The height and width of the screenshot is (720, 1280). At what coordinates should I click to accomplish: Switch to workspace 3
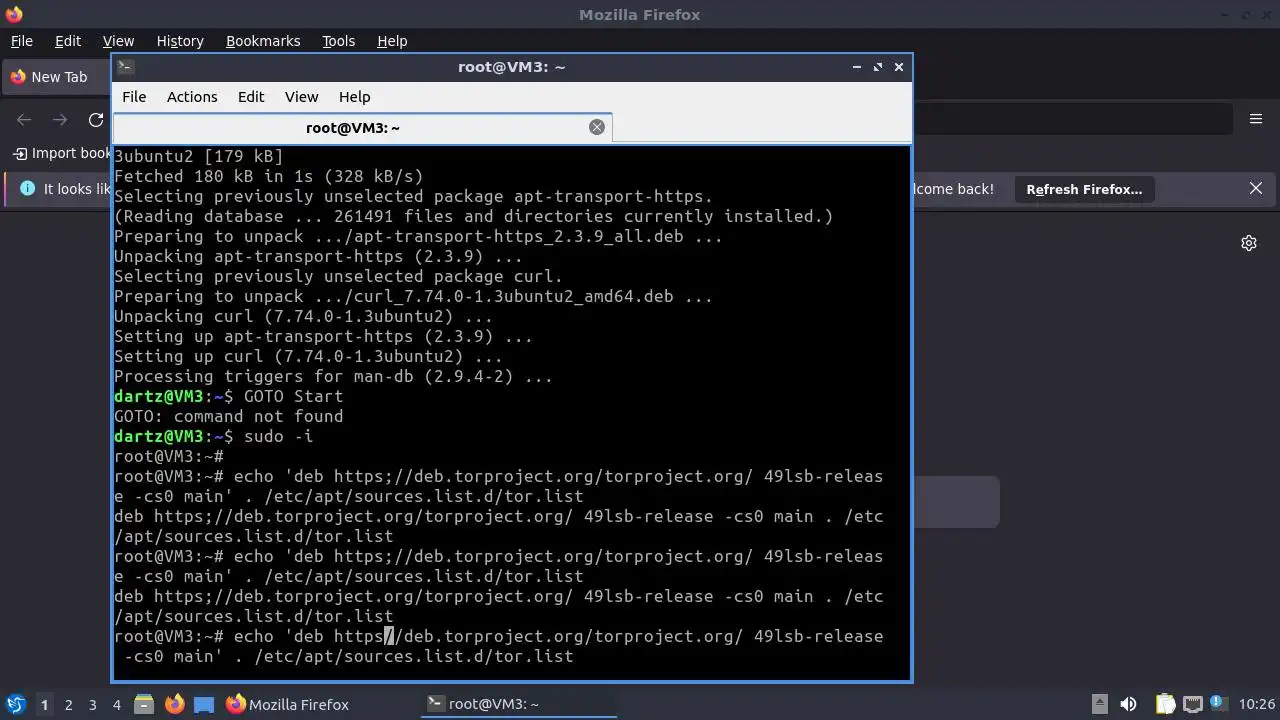coord(93,705)
